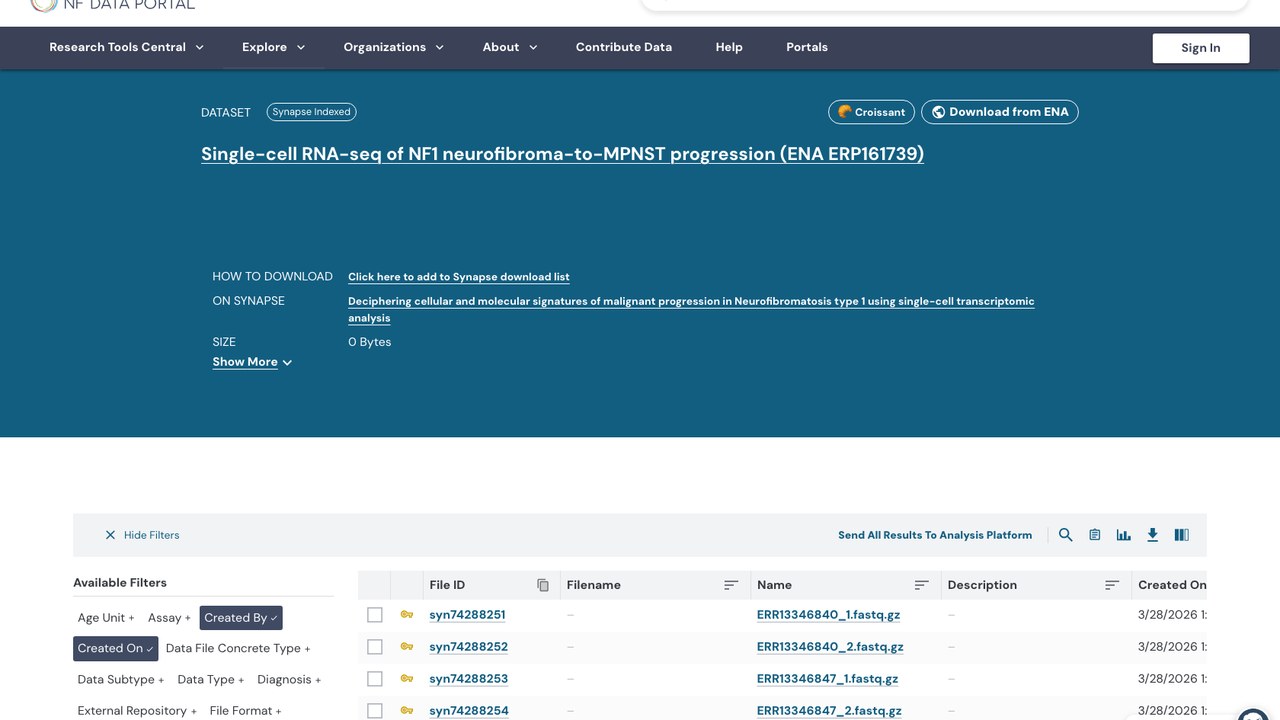Click the File ID column header
The width and height of the screenshot is (1280, 720).
click(x=447, y=585)
